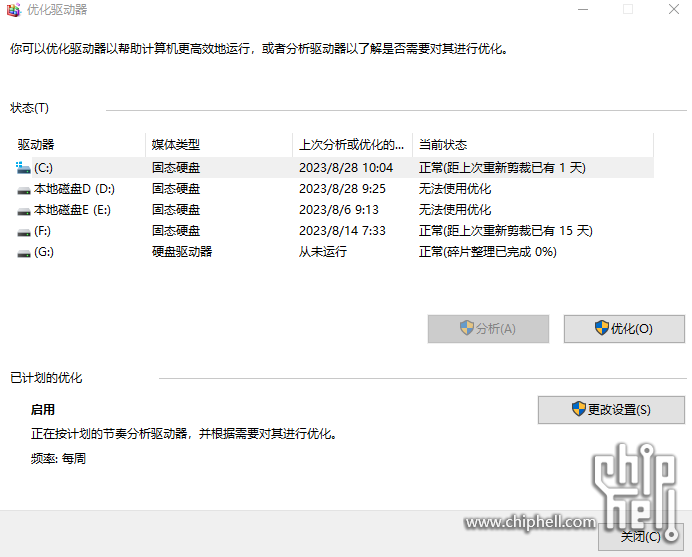Sort by the 媒体类型 column header
Image resolution: width=692 pixels, height=557 pixels.
[219, 145]
